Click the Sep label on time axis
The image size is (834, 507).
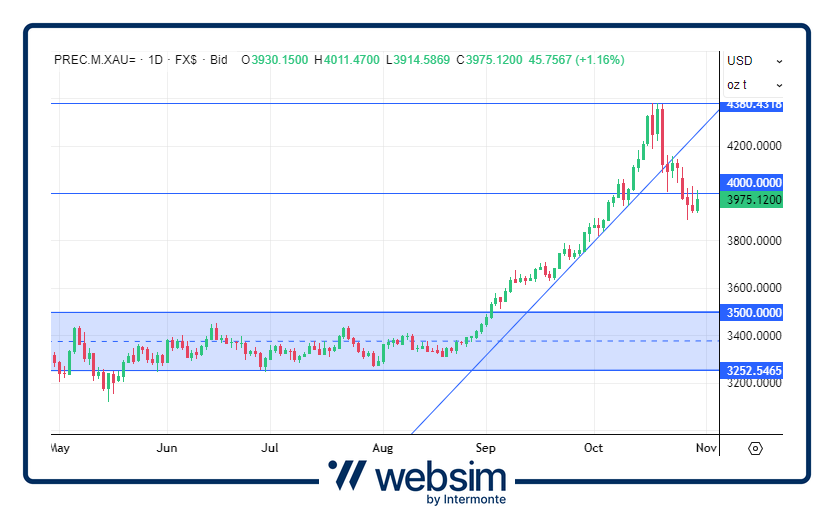point(487,448)
